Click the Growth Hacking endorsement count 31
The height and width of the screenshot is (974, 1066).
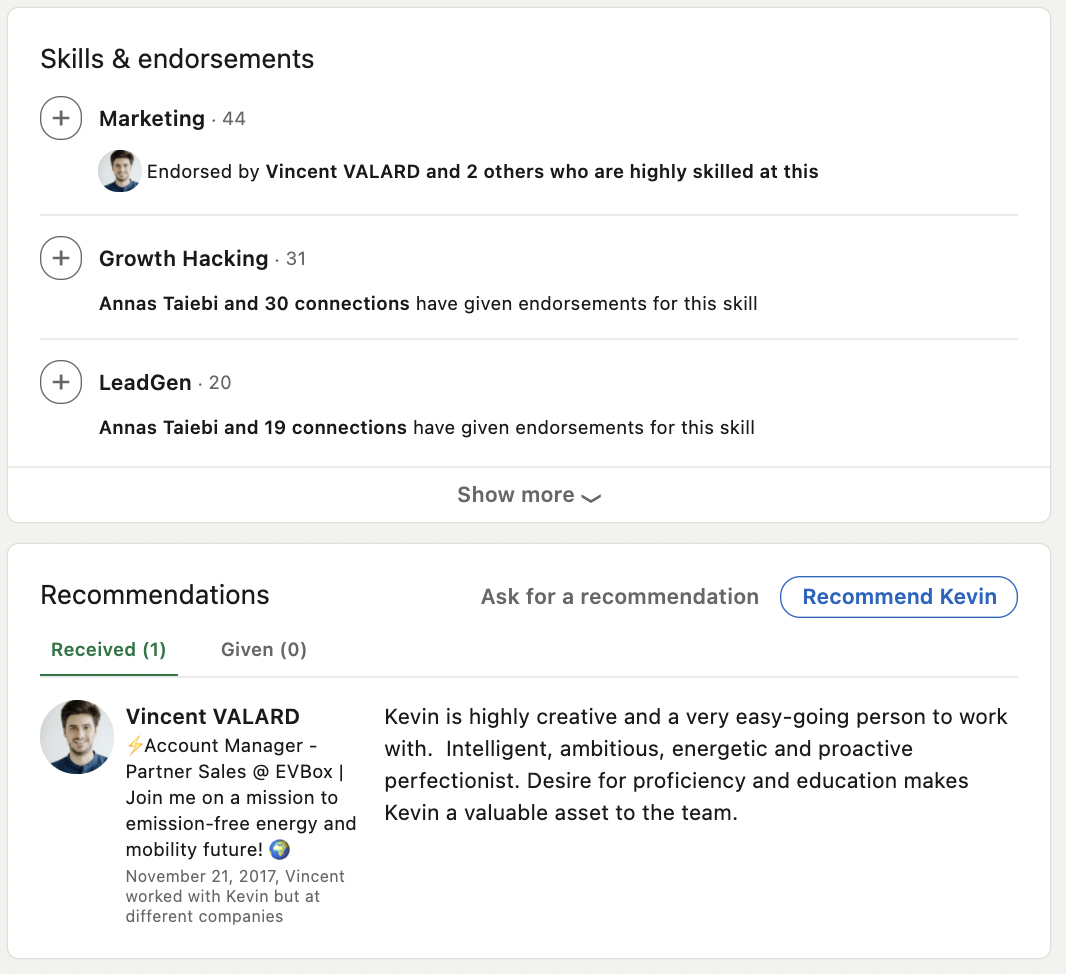point(296,259)
